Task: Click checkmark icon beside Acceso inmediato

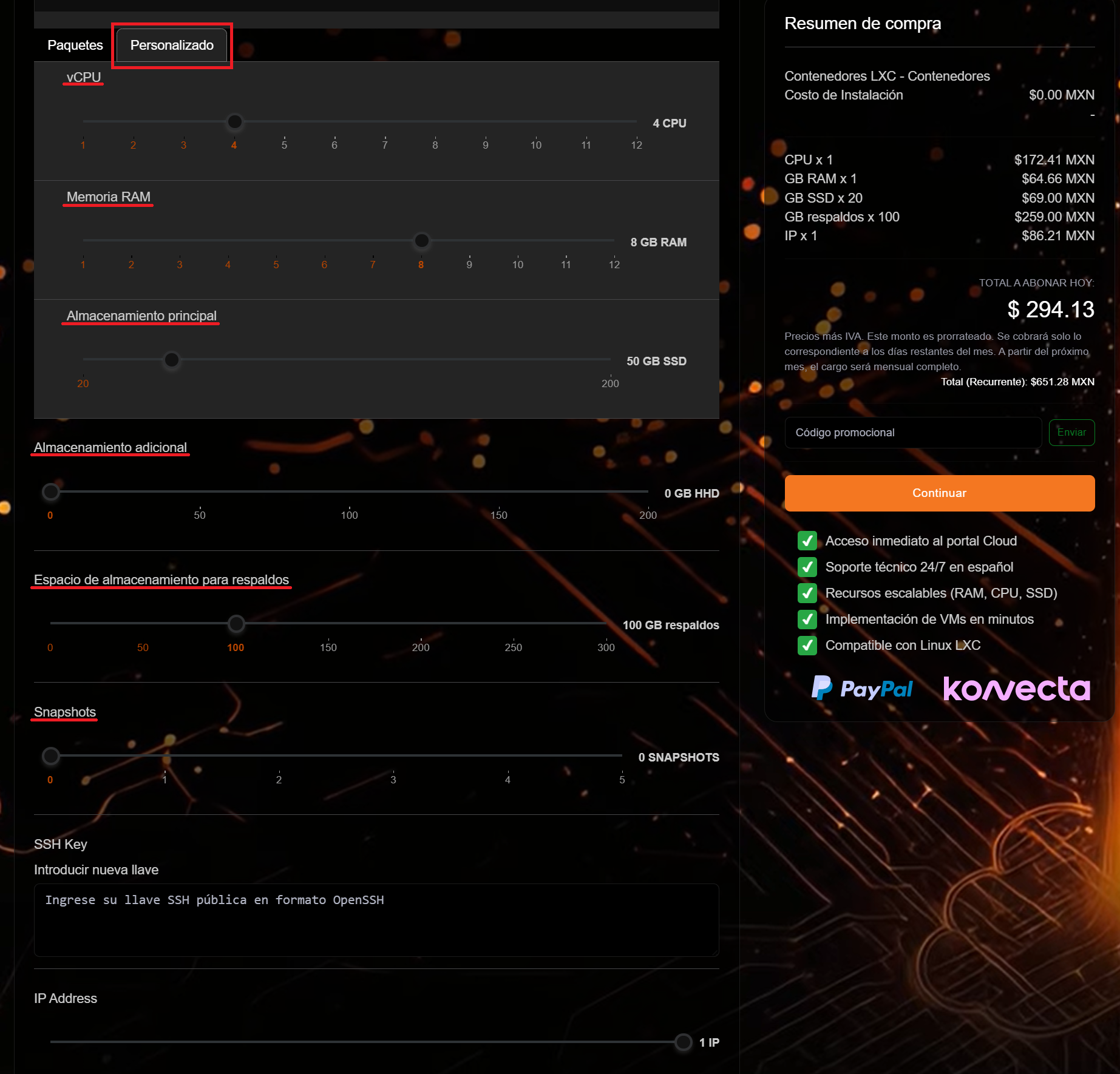Action: 807,541
